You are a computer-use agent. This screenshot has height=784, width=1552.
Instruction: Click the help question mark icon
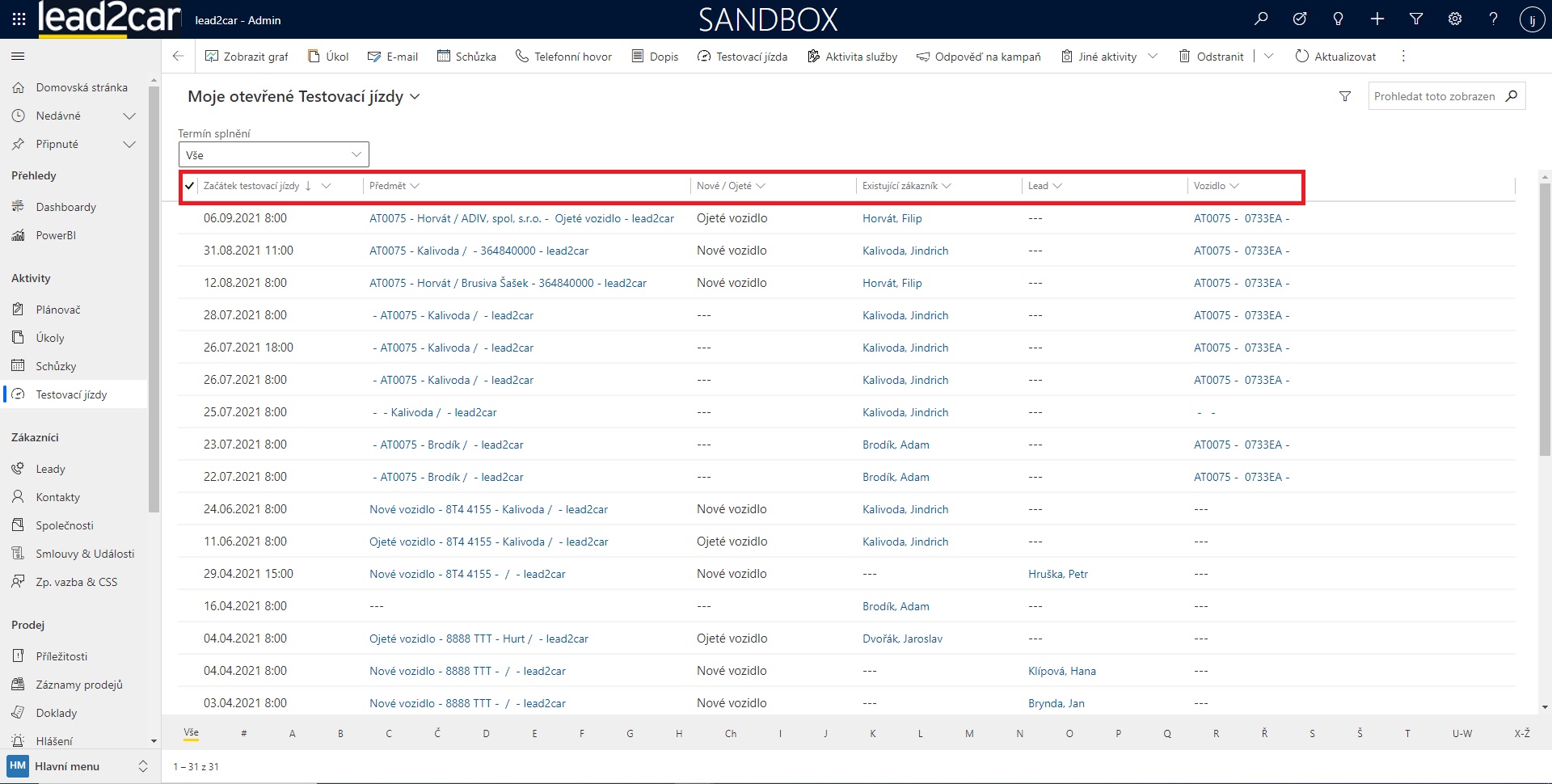[1493, 19]
